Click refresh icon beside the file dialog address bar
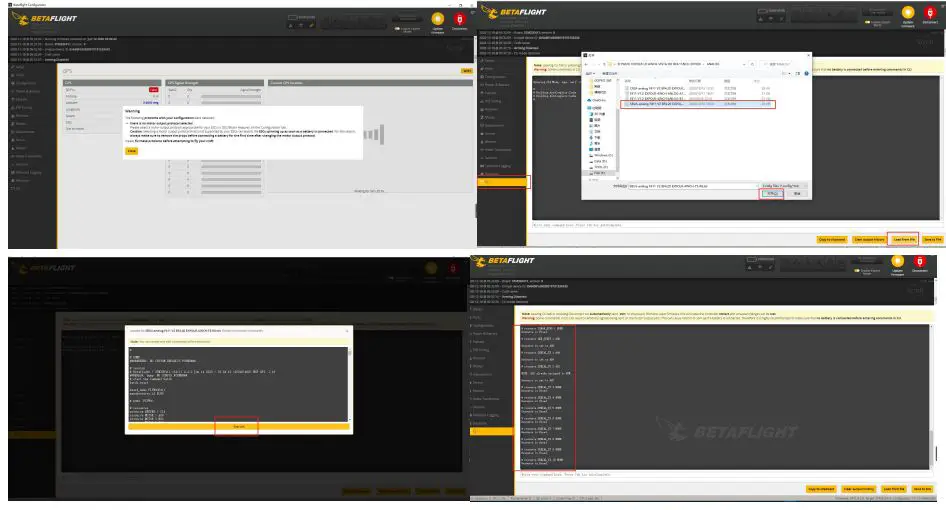 [x=752, y=64]
